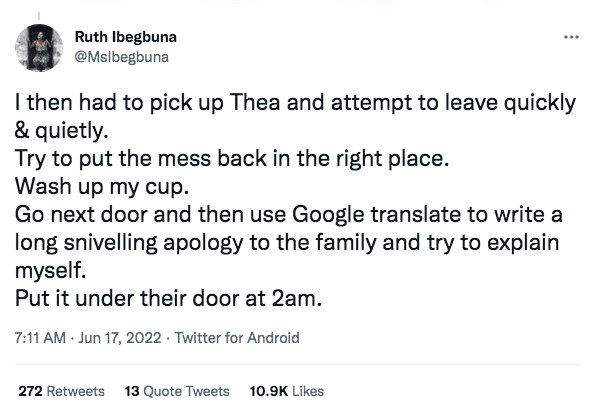Click the line containing "long snivelling apology"

(x=287, y=242)
